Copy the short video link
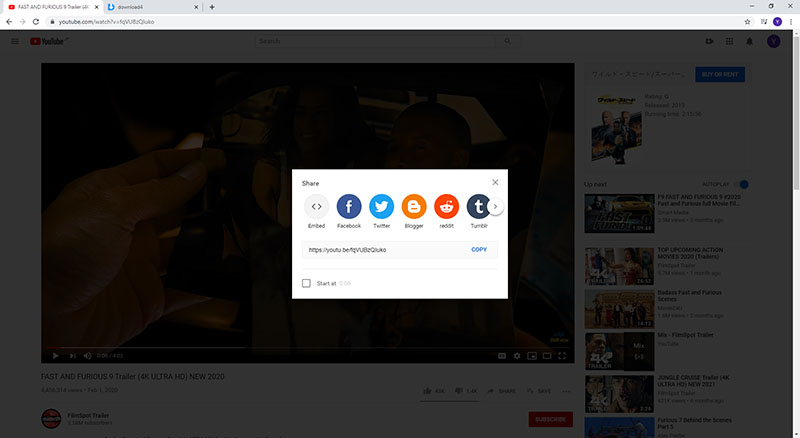 (x=479, y=250)
